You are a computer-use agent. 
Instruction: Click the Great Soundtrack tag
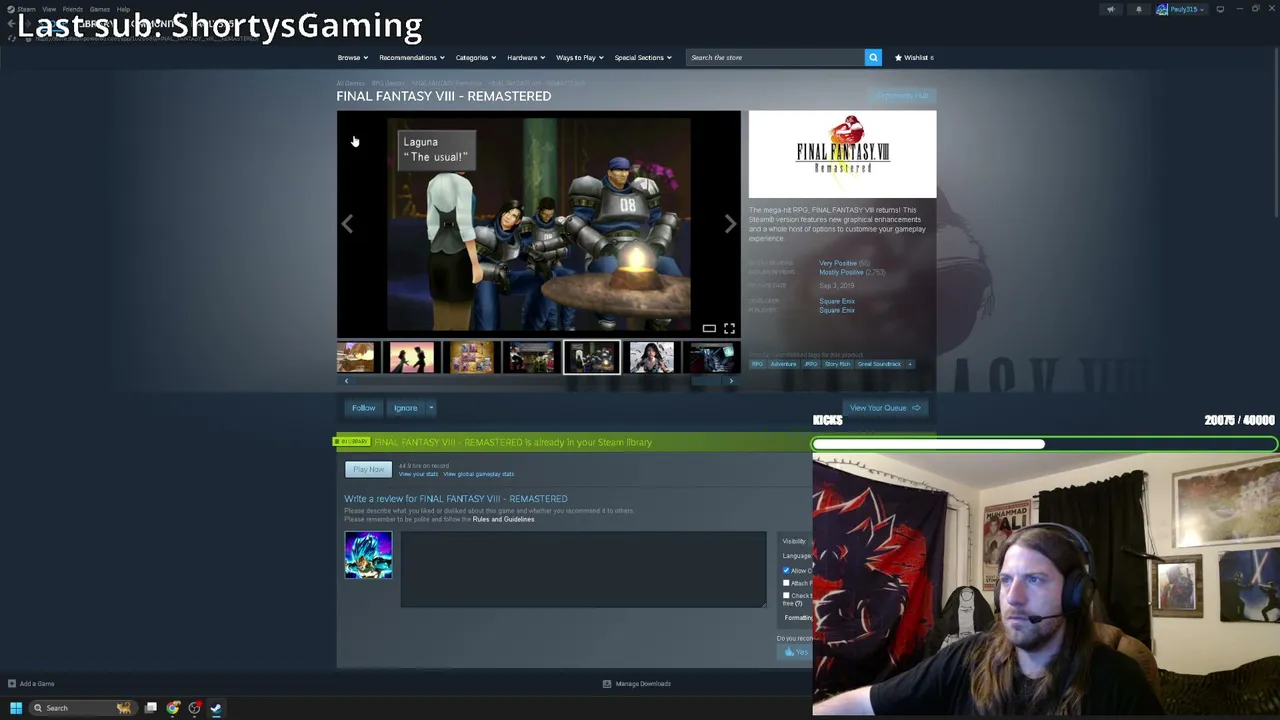(x=879, y=364)
